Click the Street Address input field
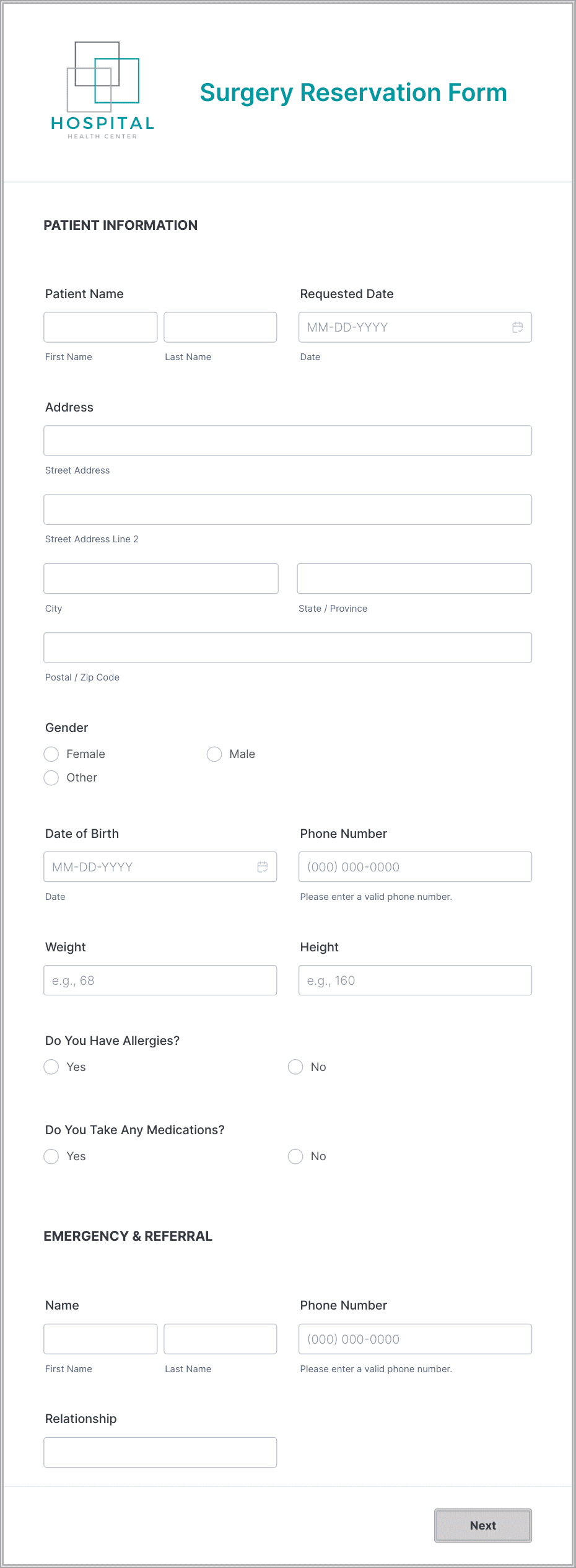This screenshot has width=576, height=1568. 288,441
